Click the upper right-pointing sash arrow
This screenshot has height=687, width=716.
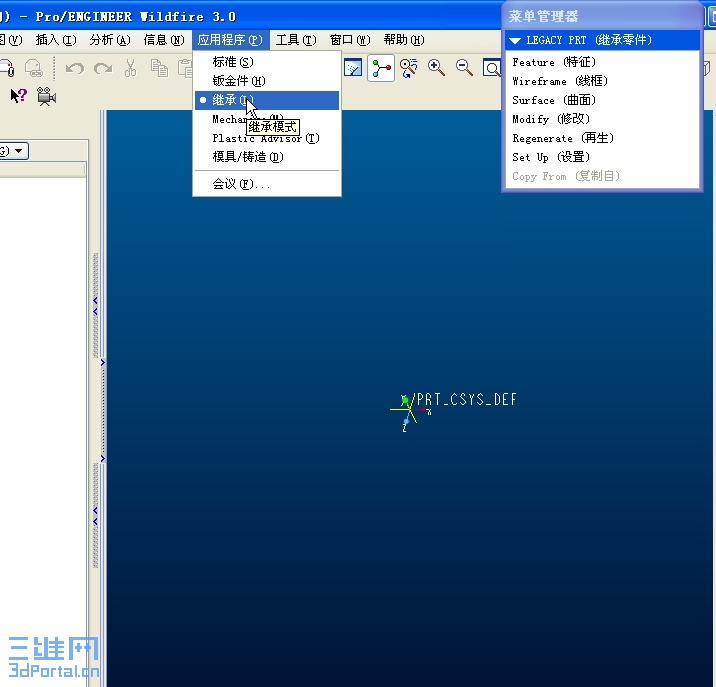(103, 363)
